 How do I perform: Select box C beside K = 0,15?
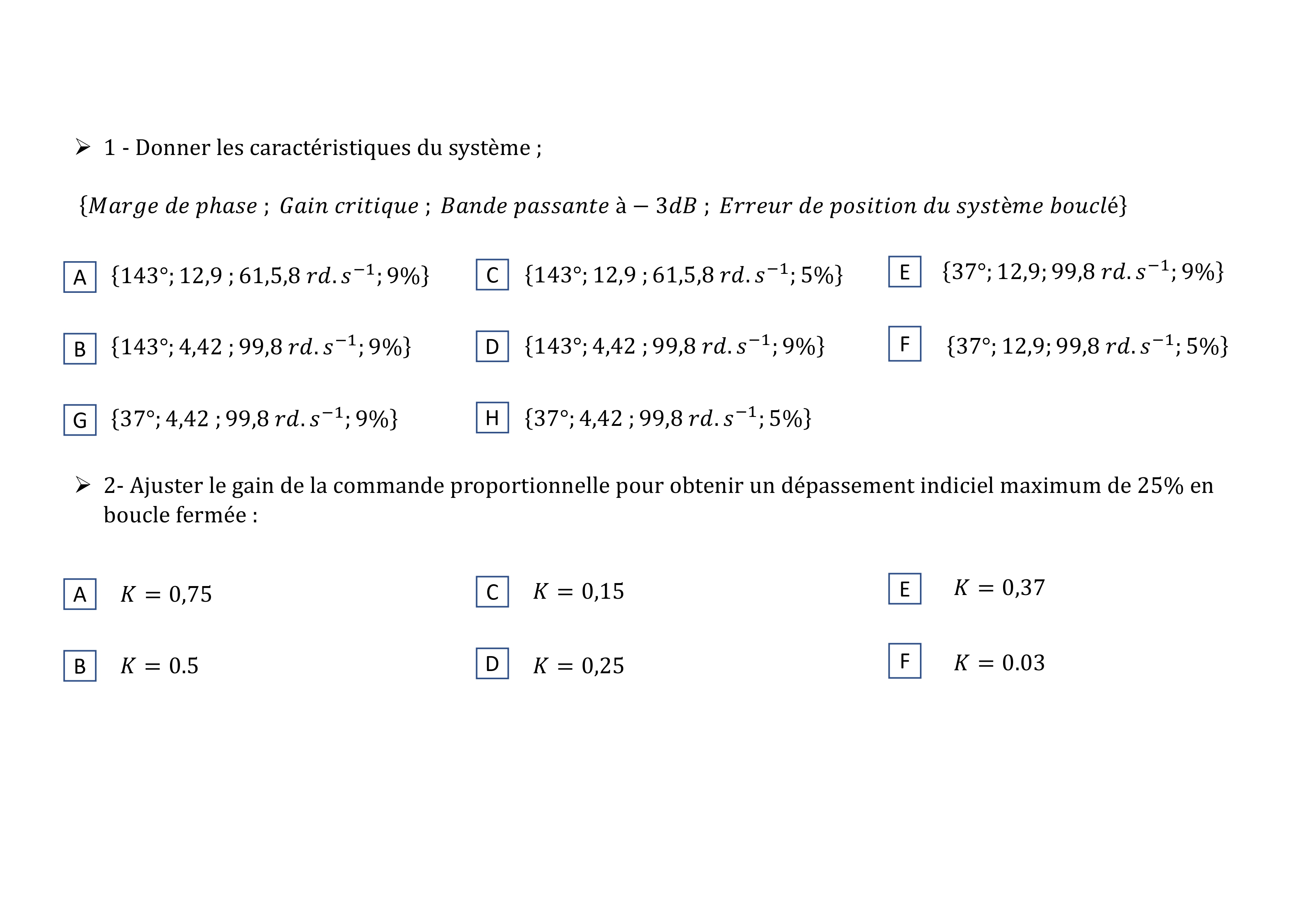tap(492, 592)
